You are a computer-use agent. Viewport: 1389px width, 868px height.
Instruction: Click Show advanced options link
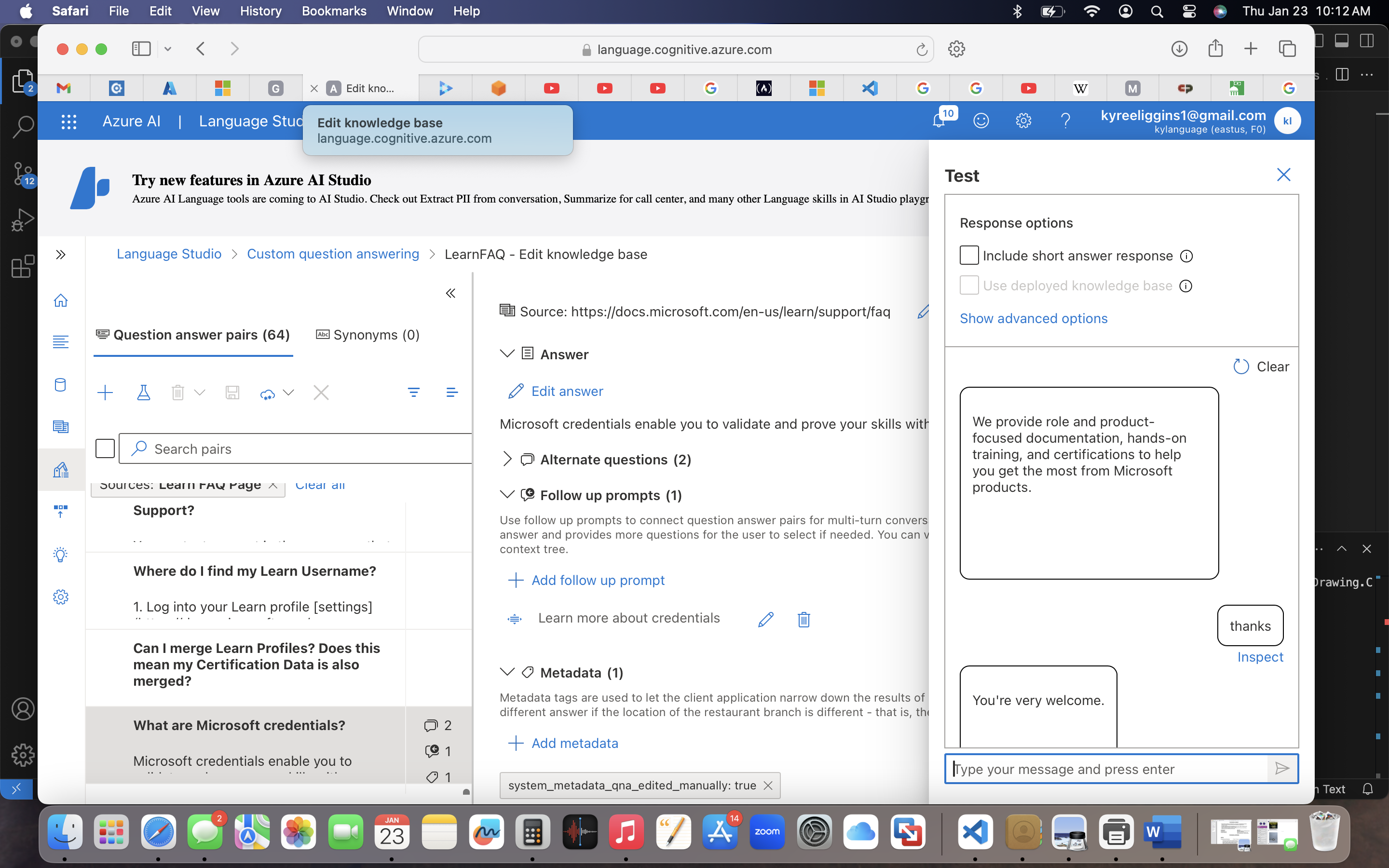pos(1034,318)
